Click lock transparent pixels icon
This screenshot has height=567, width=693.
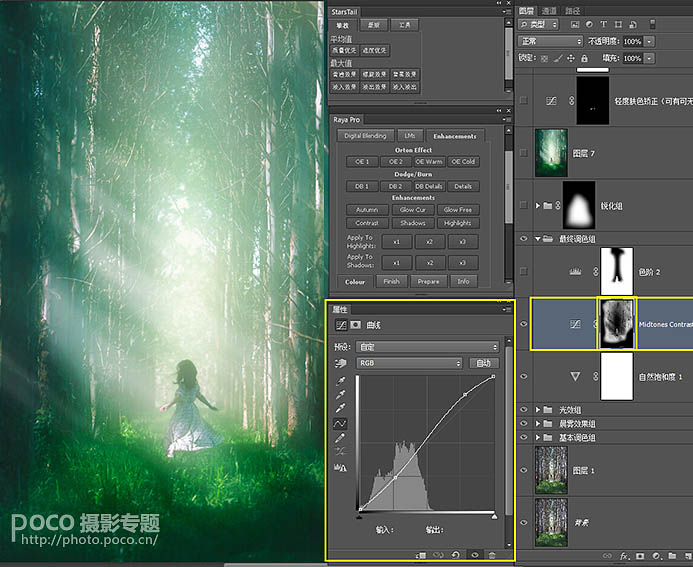pyautogui.click(x=544, y=58)
